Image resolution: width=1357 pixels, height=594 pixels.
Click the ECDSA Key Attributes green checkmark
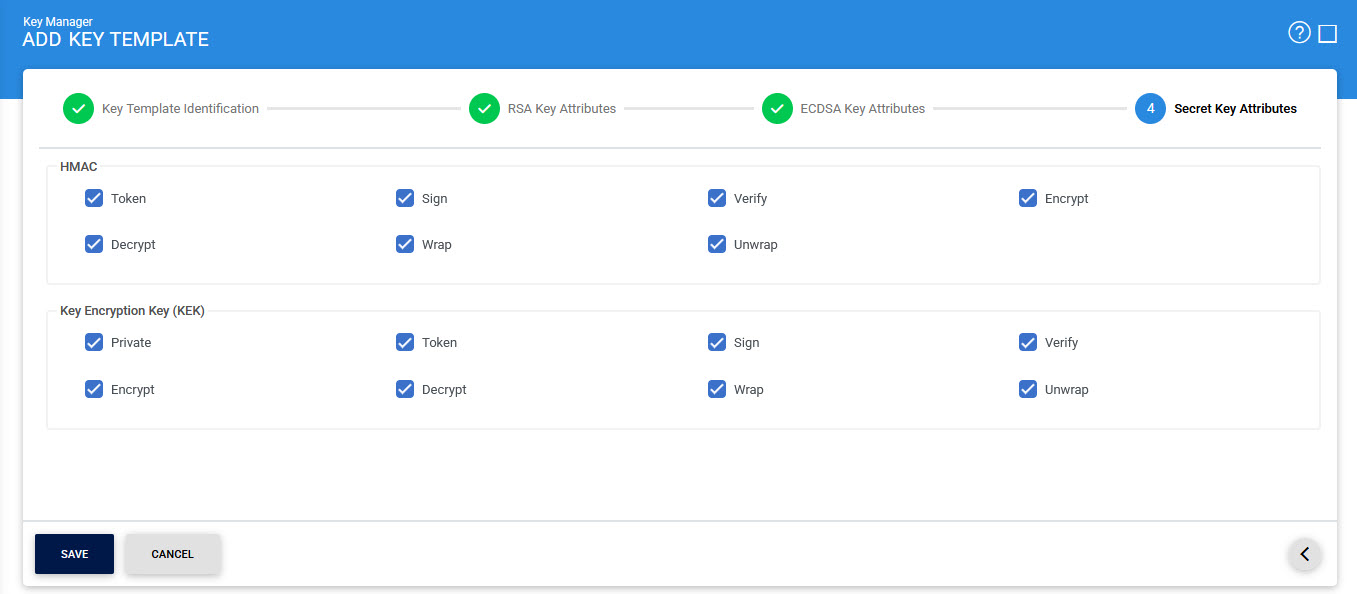[777, 109]
